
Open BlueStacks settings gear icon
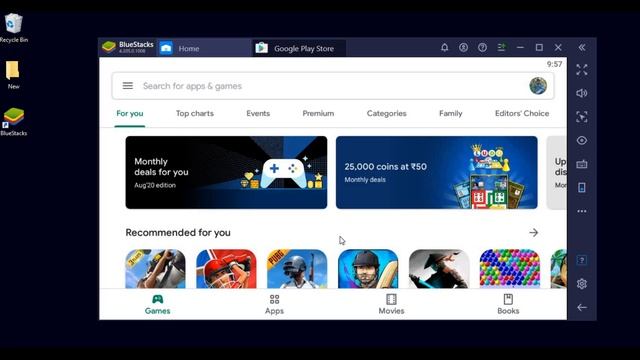click(582, 284)
